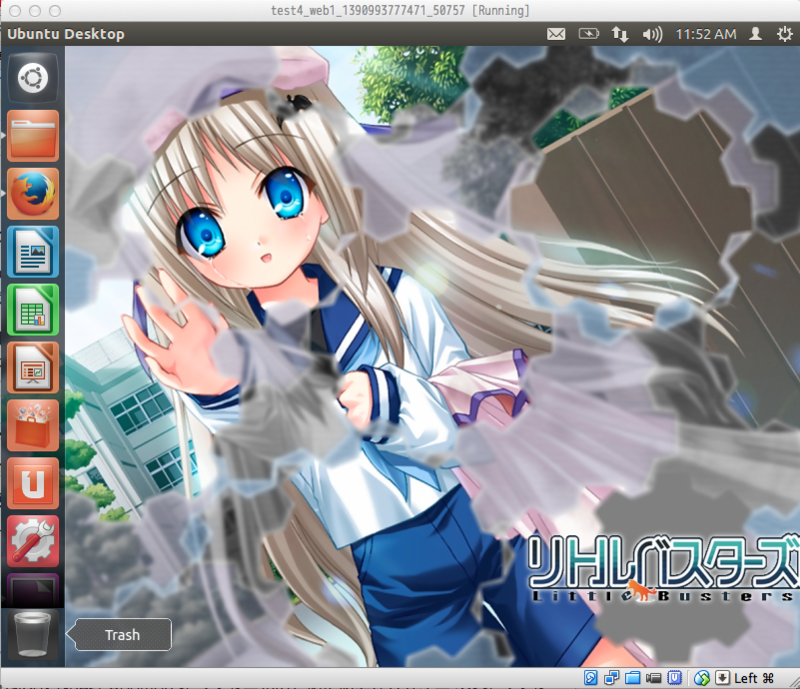Click the VirtualBox window title text
This screenshot has height=689, width=800.
click(x=400, y=11)
